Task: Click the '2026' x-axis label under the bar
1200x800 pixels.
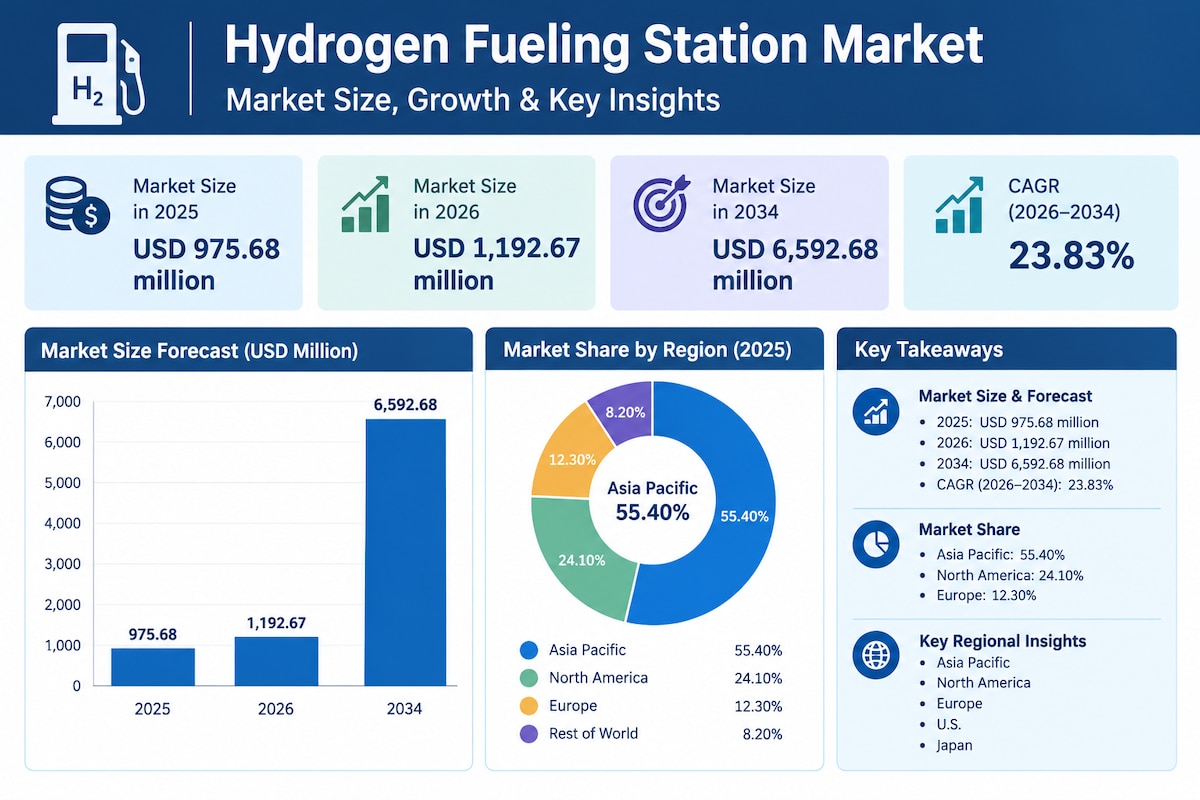Action: click(x=276, y=709)
